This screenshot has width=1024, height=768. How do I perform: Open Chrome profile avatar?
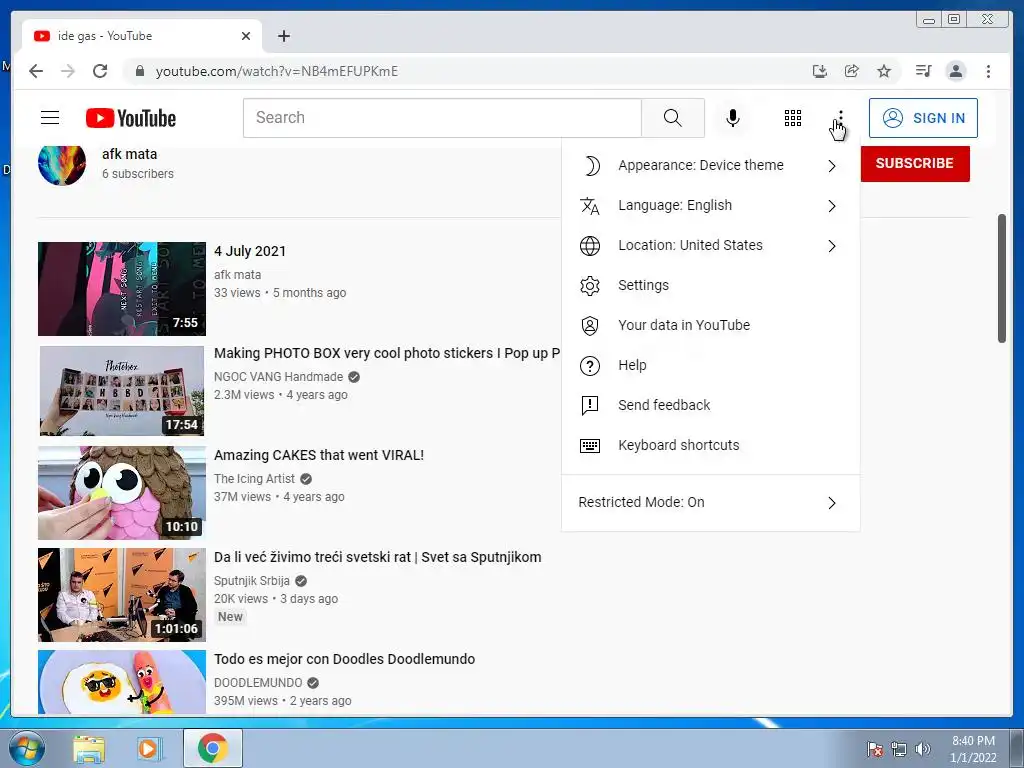point(956,71)
